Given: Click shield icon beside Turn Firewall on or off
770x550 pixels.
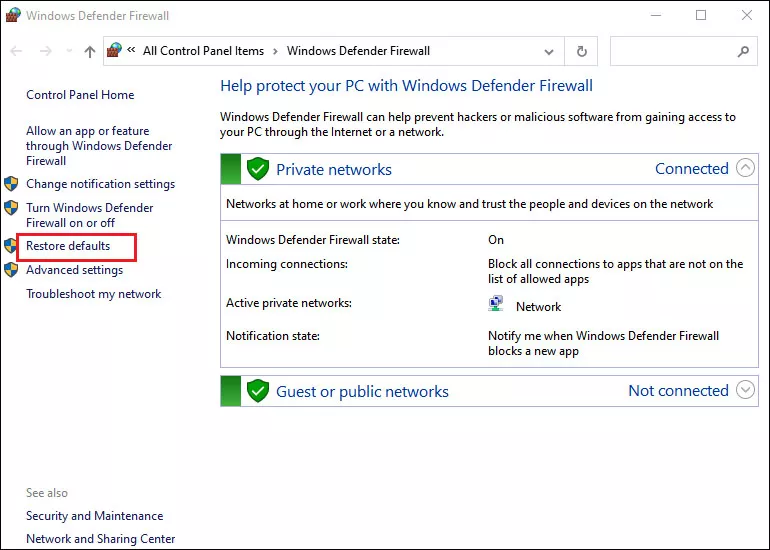Looking at the screenshot, I should point(11,208).
